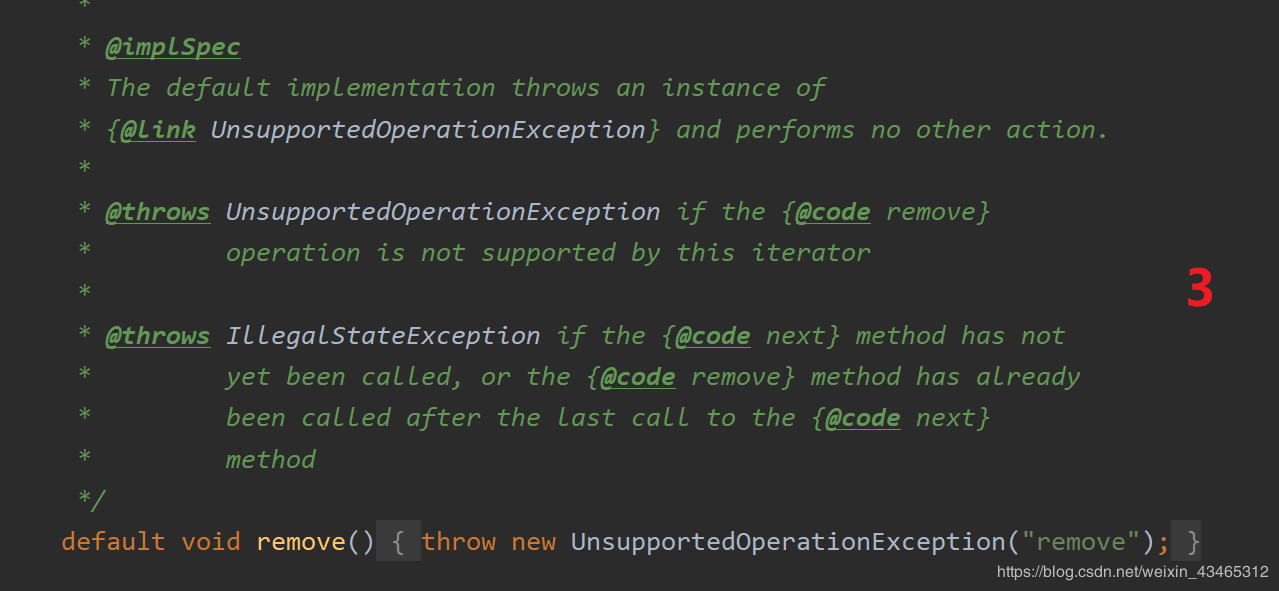Click the word iterator in the comment

811,253
